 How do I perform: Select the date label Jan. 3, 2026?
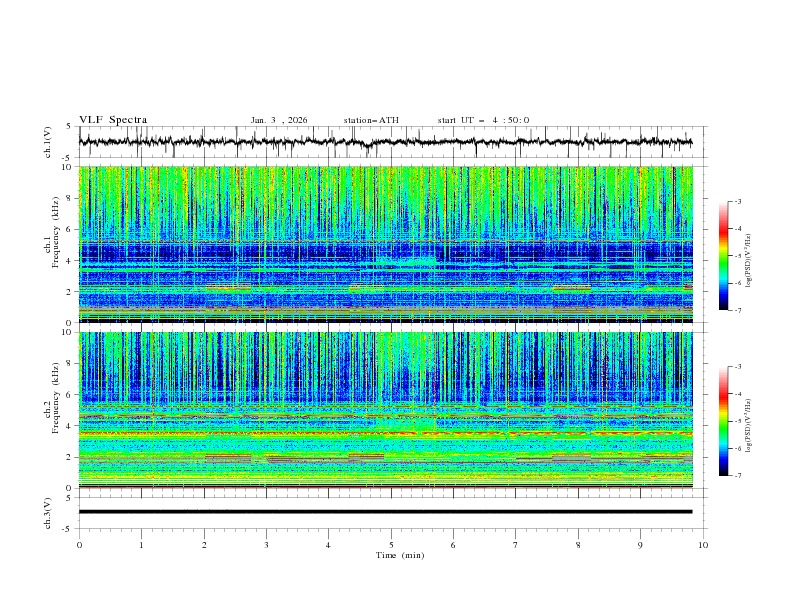pyautogui.click(x=279, y=120)
